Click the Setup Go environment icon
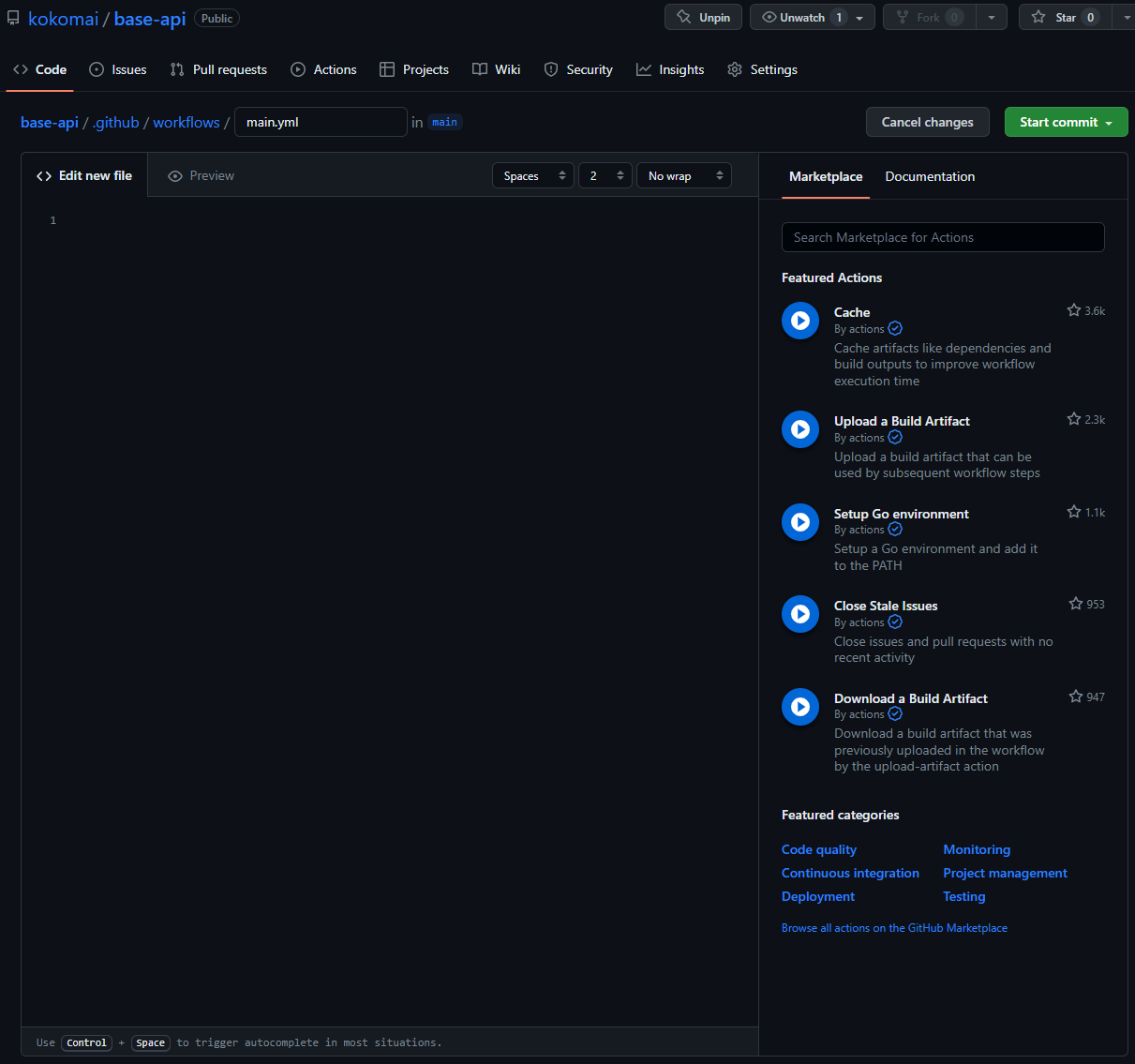1135x1064 pixels. pos(800,522)
